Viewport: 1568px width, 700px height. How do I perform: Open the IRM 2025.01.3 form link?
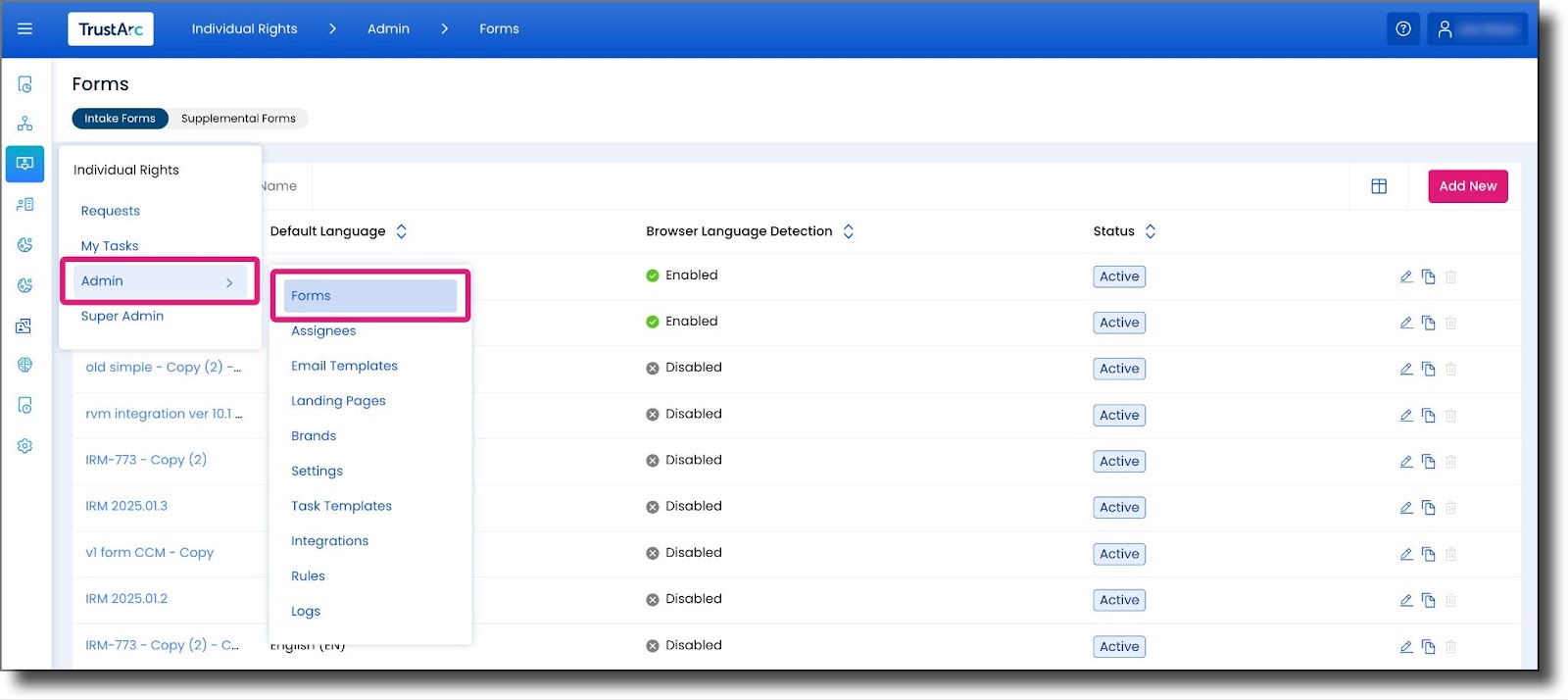click(x=126, y=506)
